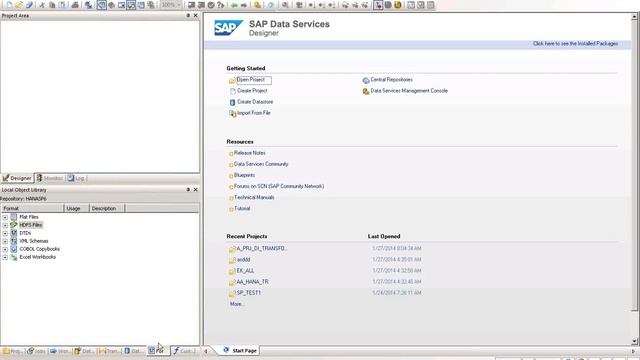Open the Technical Manuals resource
Screen dimensions: 640x360
pos(254,197)
